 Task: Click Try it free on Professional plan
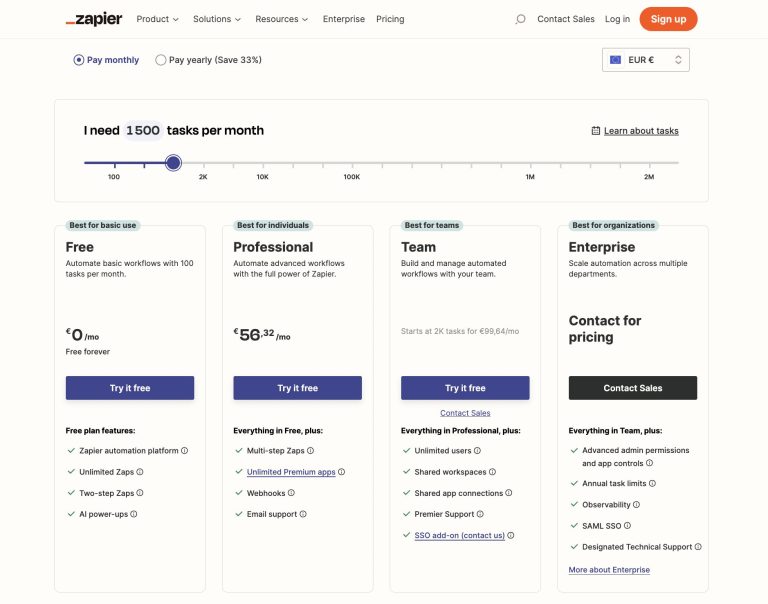pos(297,388)
